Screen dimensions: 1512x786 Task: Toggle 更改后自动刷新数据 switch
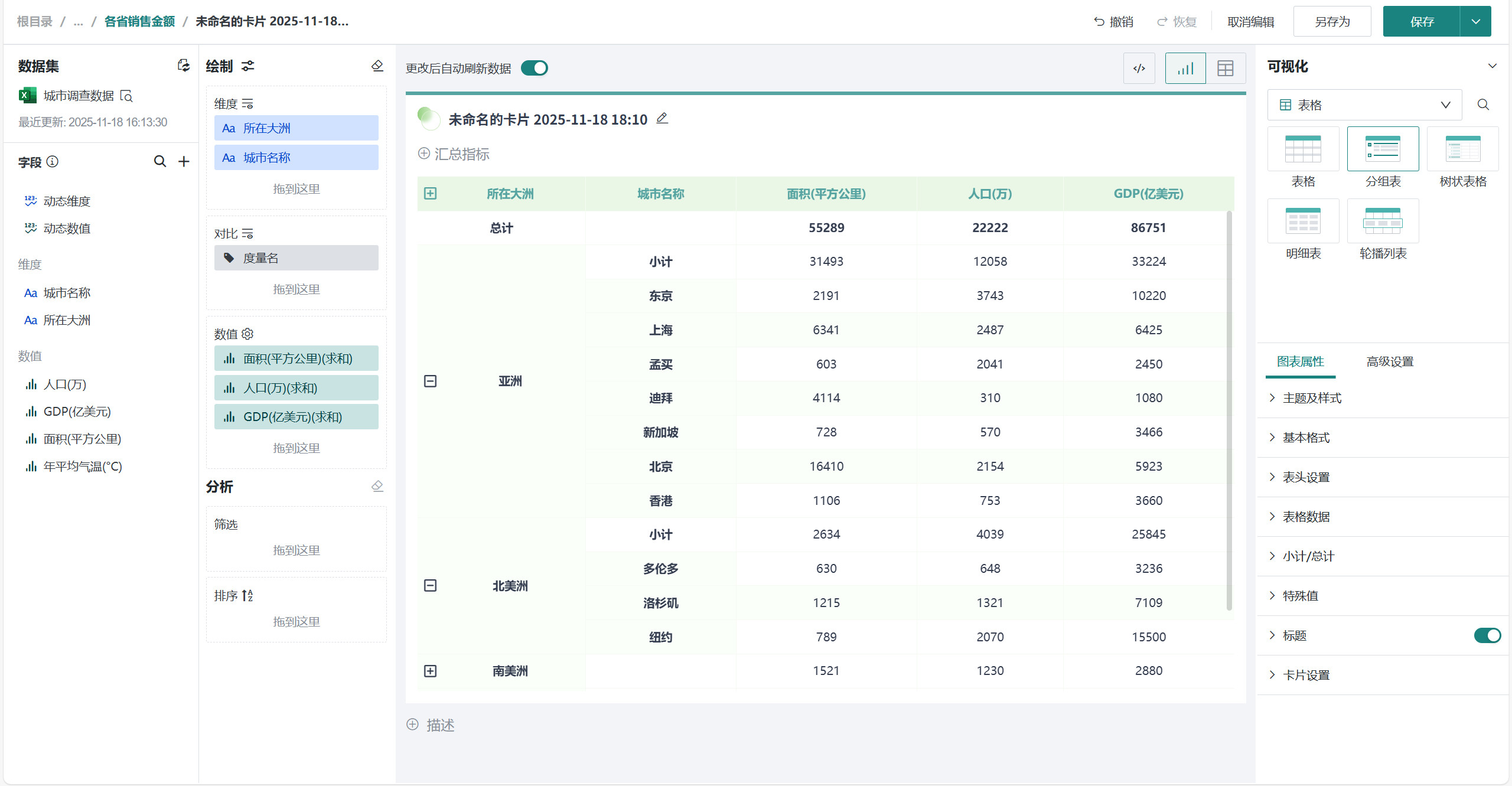[x=534, y=68]
